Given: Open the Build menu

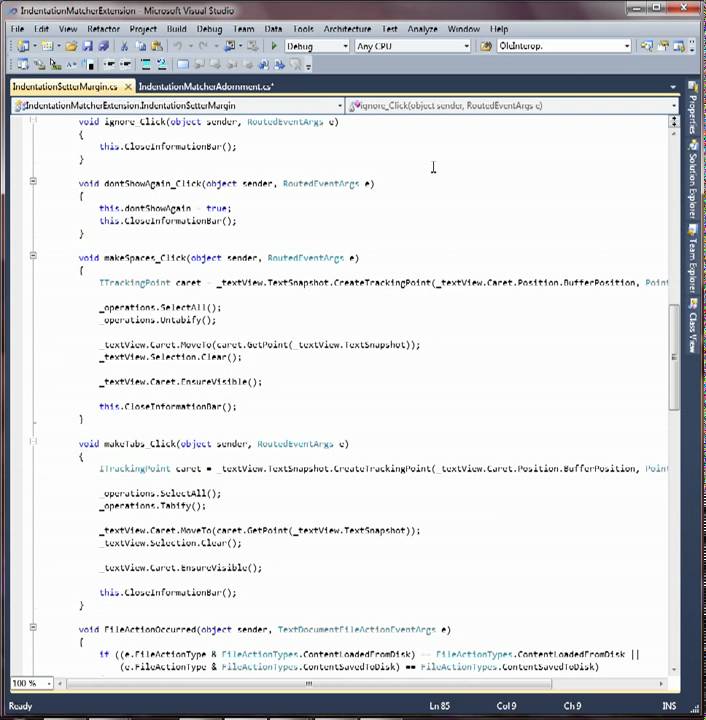Looking at the screenshot, I should 177,29.
